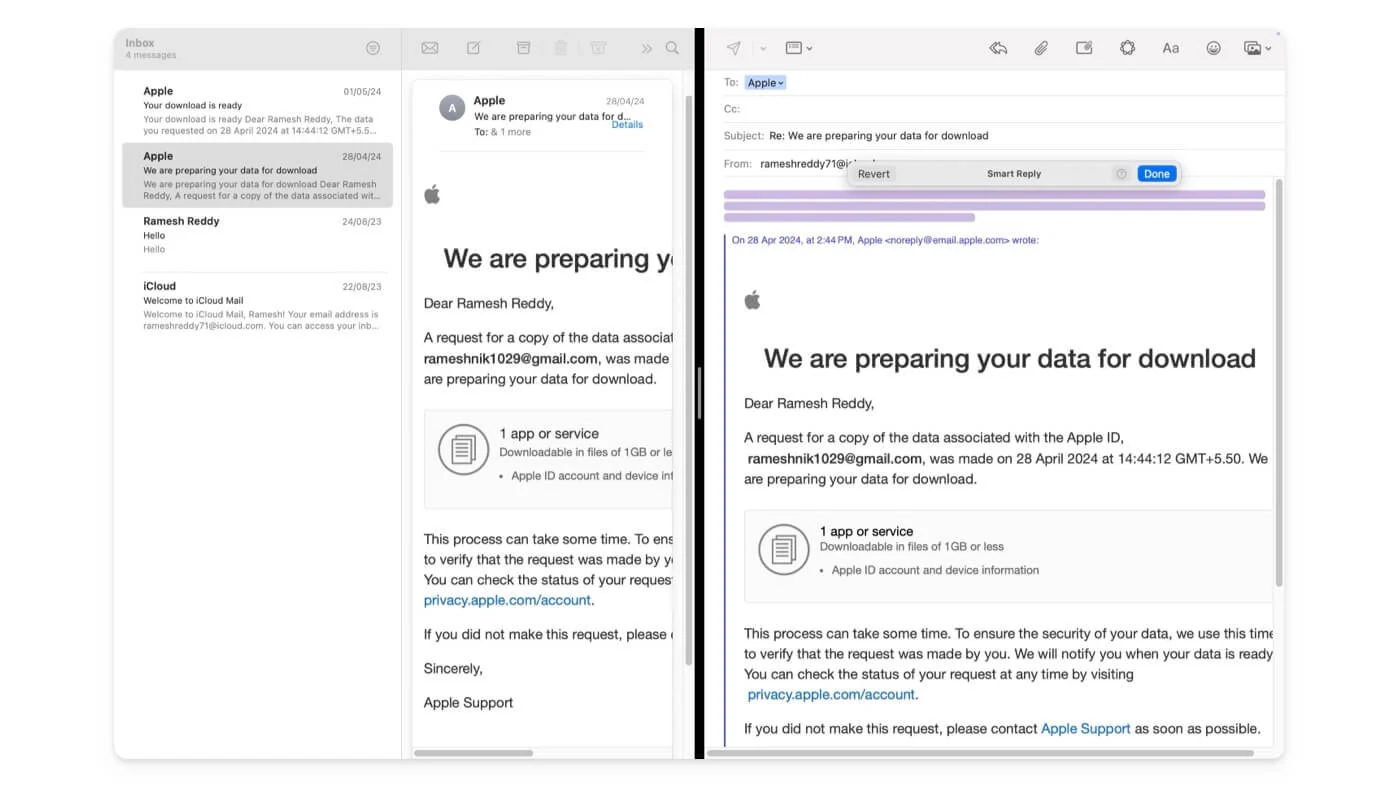Select Apple email dated 28/04/24
This screenshot has height=787, width=1399.
258,175
